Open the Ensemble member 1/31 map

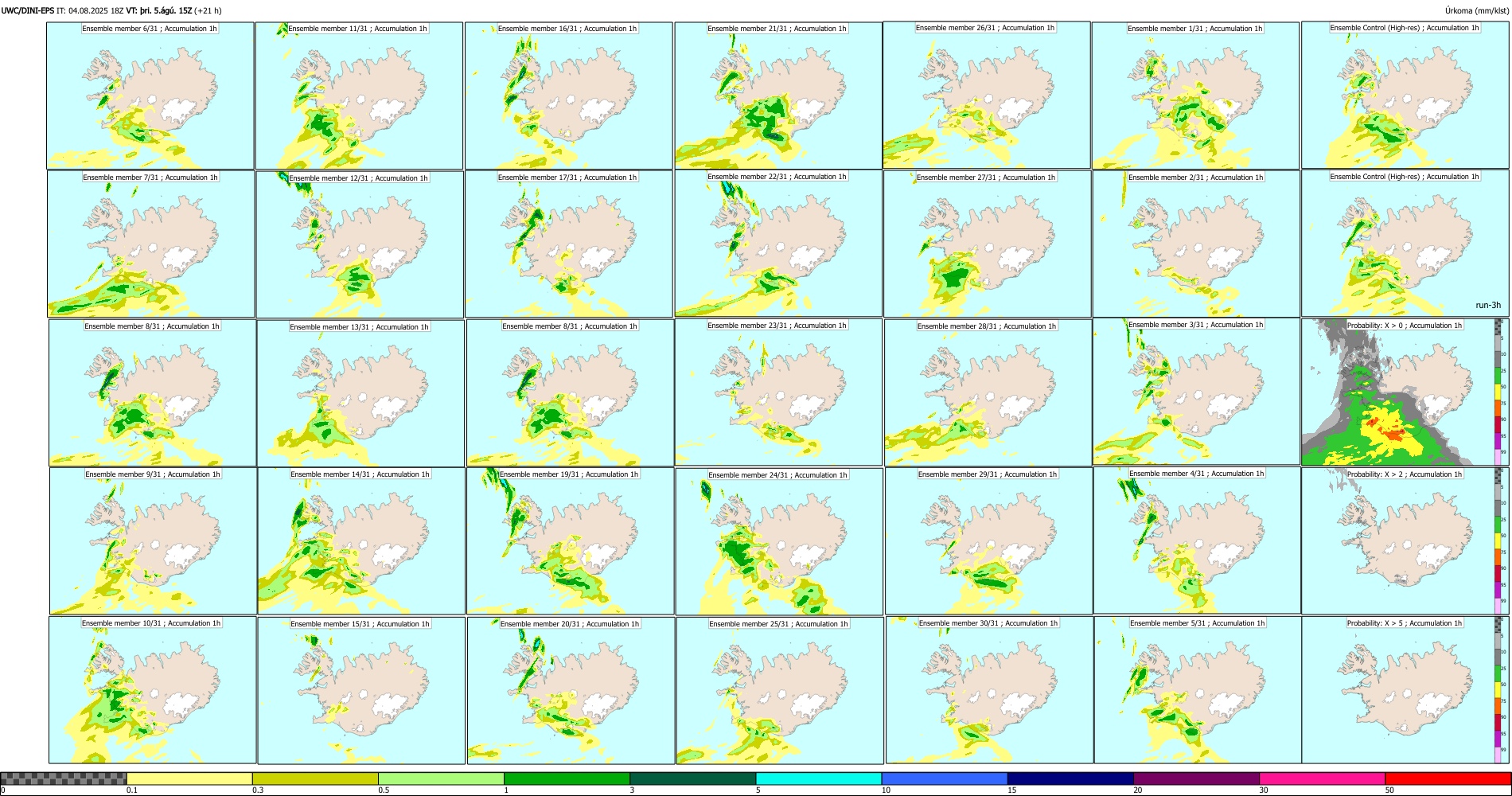1195,96
